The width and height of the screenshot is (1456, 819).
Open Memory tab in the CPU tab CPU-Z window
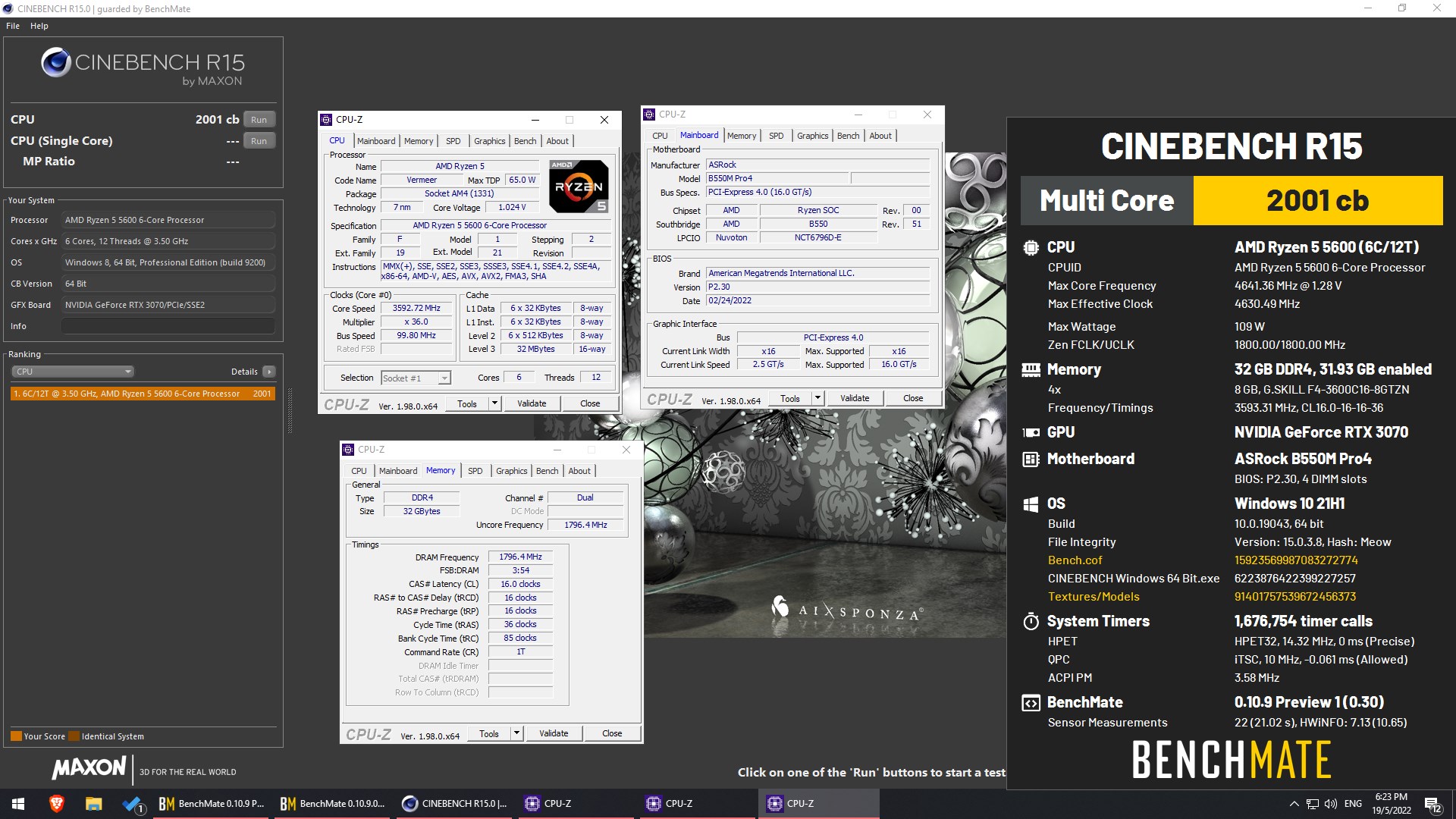(x=419, y=141)
